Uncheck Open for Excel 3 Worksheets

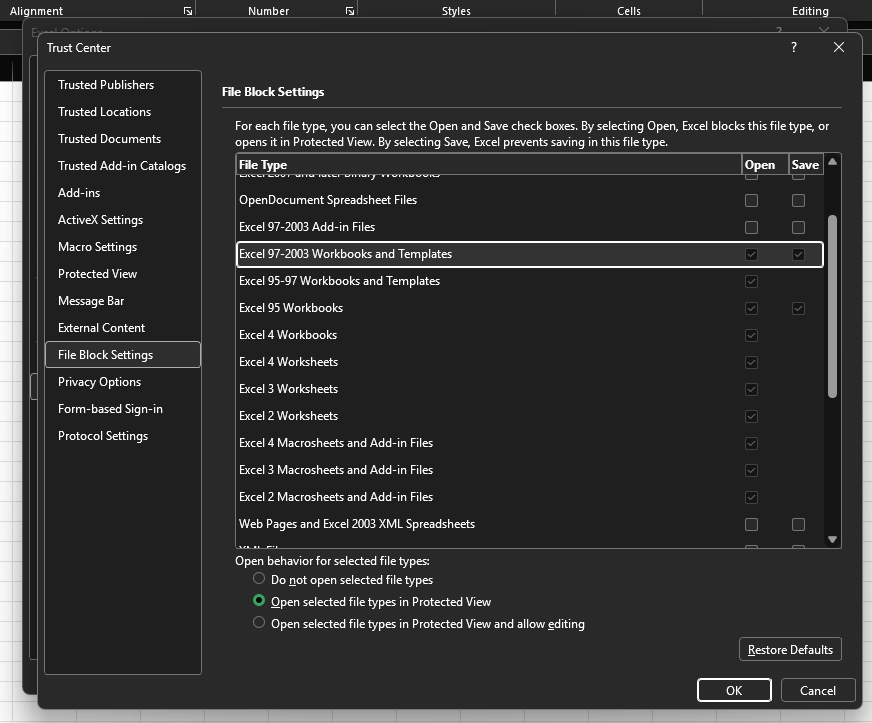pyautogui.click(x=751, y=389)
